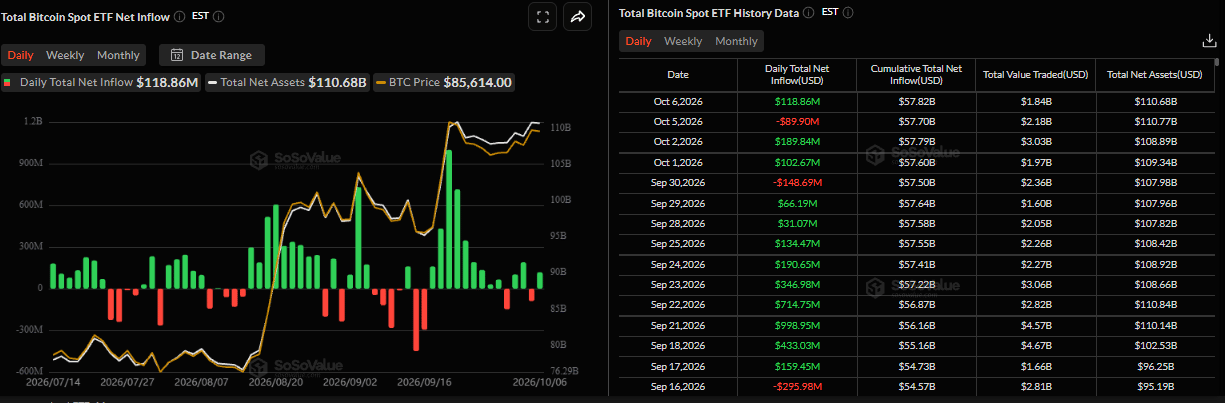Image resolution: width=1225 pixels, height=403 pixels.
Task: Click the Oct 2,2026 date cell
Action: coord(678,141)
